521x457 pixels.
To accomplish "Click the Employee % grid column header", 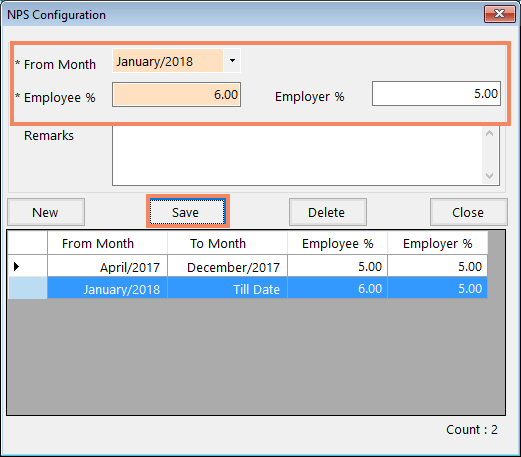I will [x=337, y=243].
